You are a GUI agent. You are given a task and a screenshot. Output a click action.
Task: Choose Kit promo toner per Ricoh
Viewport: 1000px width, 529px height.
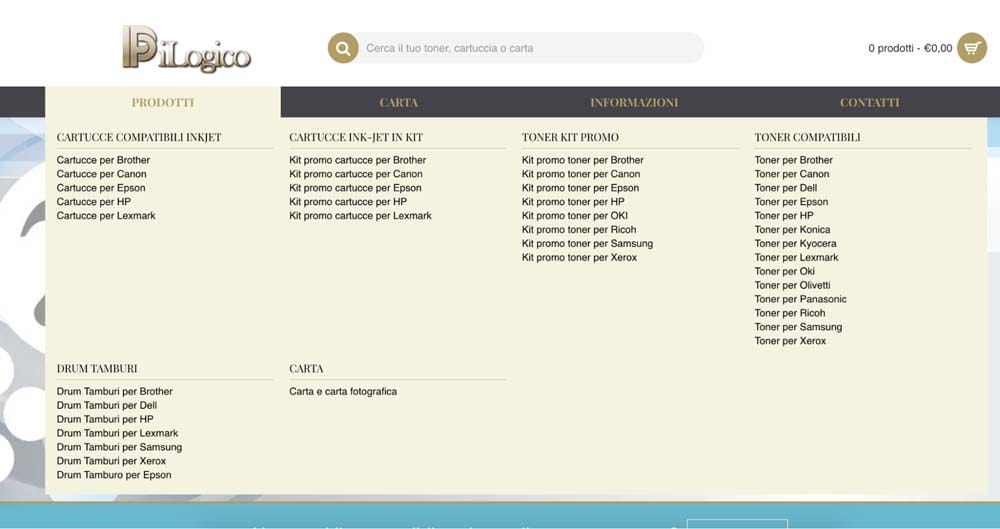pos(579,230)
